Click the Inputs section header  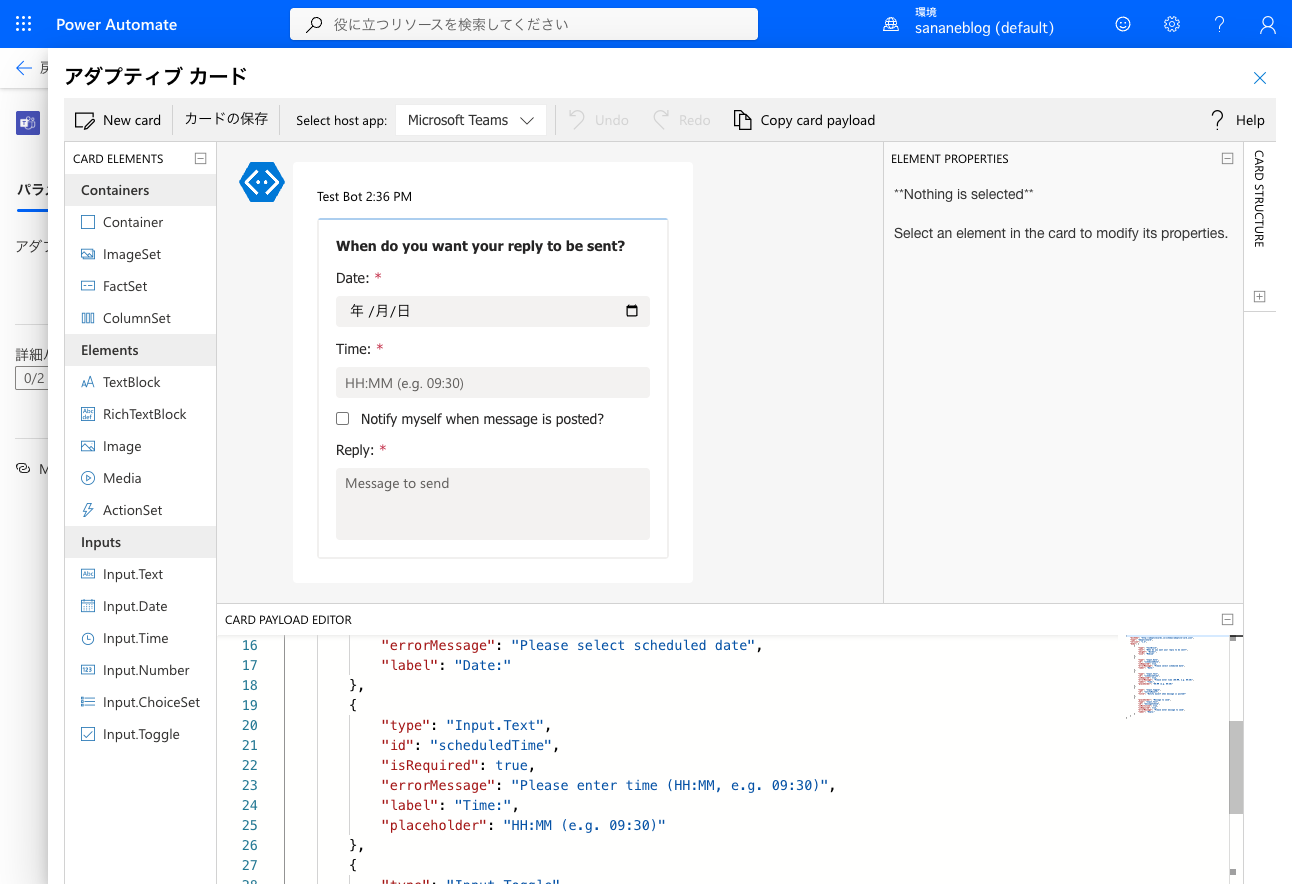click(x=140, y=542)
